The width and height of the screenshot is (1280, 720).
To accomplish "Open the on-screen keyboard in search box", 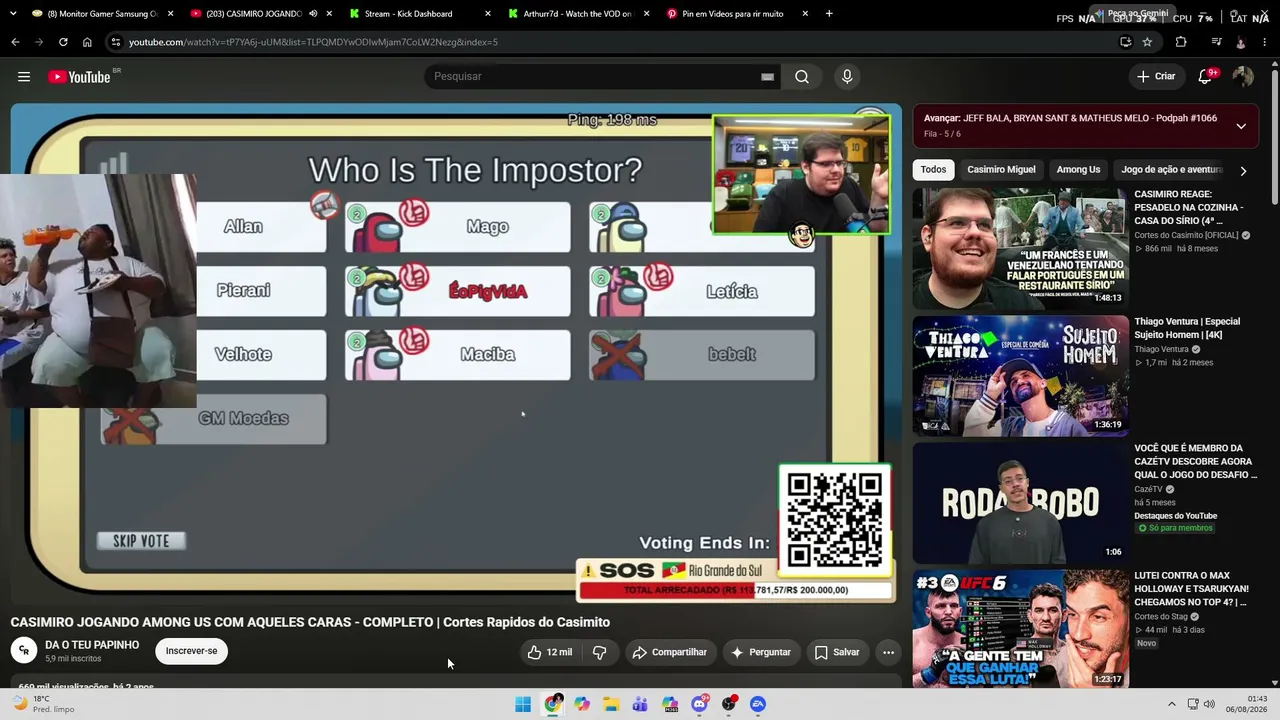I will 767,77.
